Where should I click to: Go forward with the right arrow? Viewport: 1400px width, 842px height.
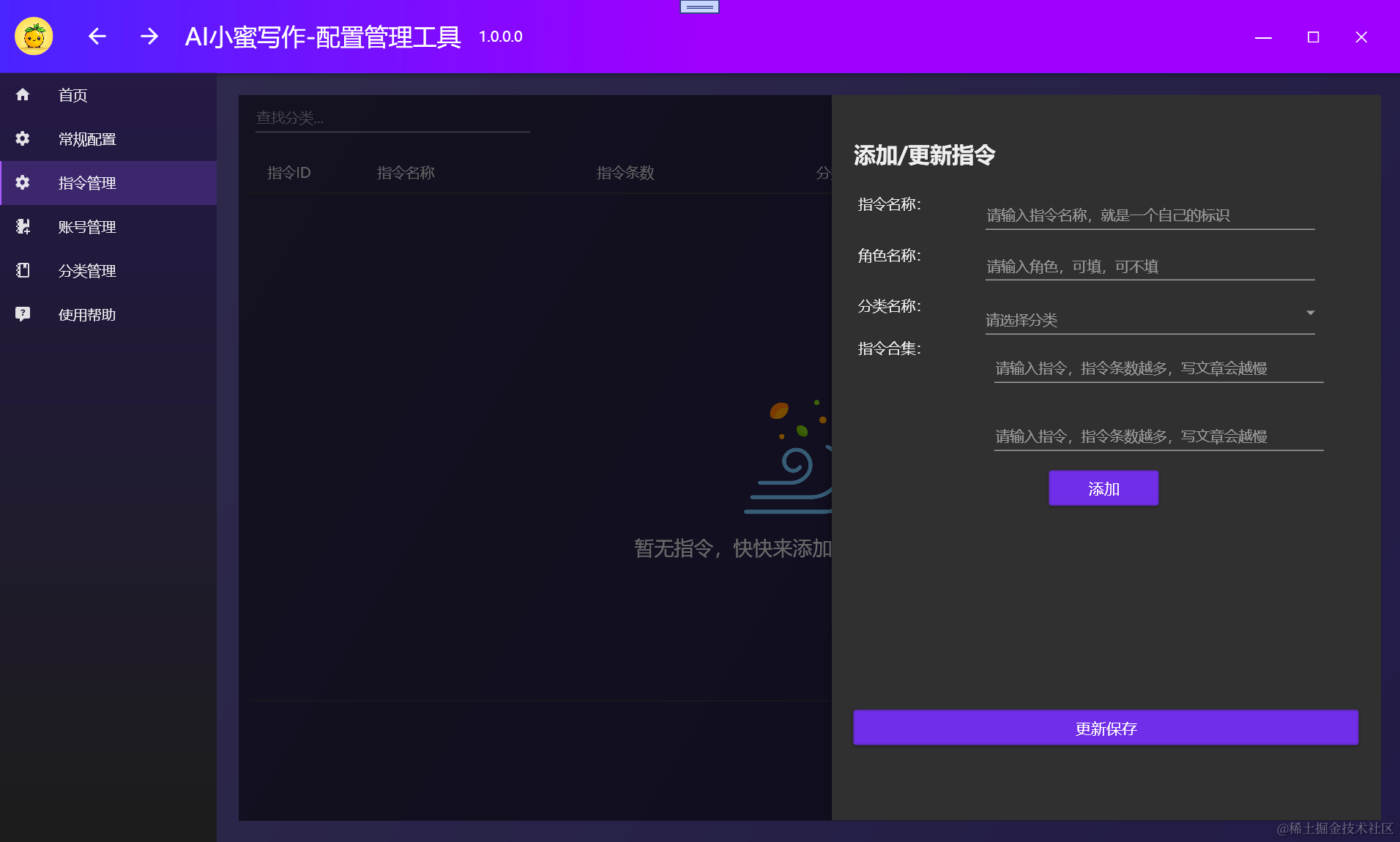click(149, 36)
